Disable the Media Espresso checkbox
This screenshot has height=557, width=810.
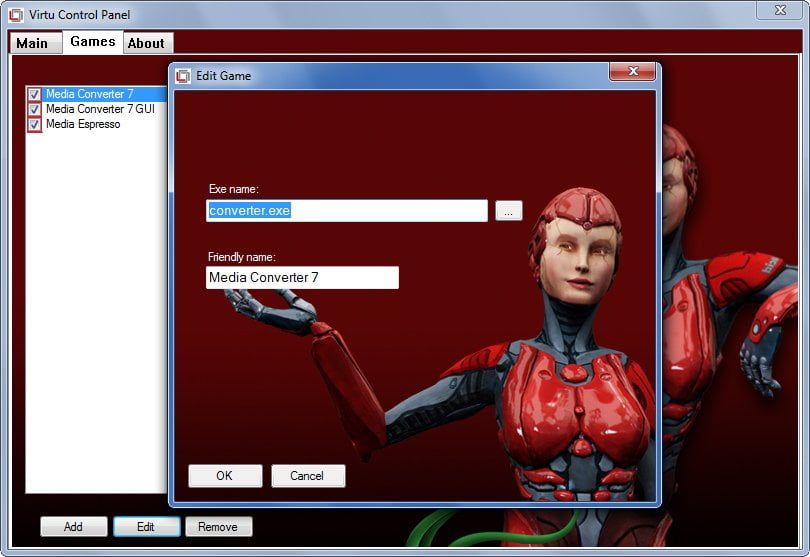(x=34, y=125)
